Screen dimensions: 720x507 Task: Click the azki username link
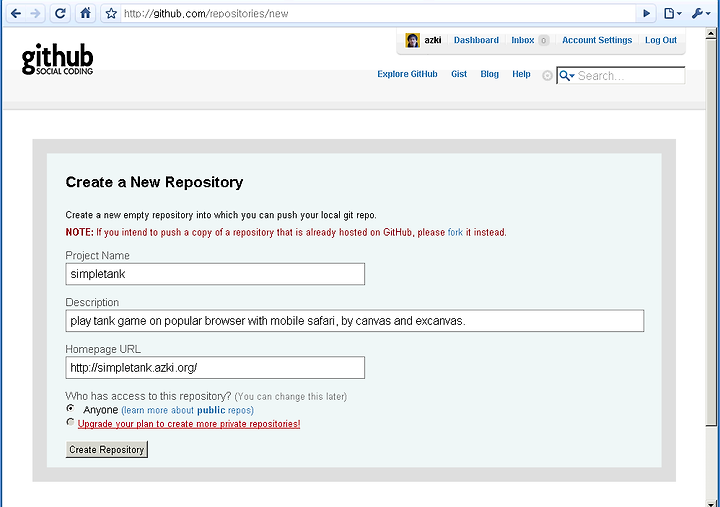(433, 40)
